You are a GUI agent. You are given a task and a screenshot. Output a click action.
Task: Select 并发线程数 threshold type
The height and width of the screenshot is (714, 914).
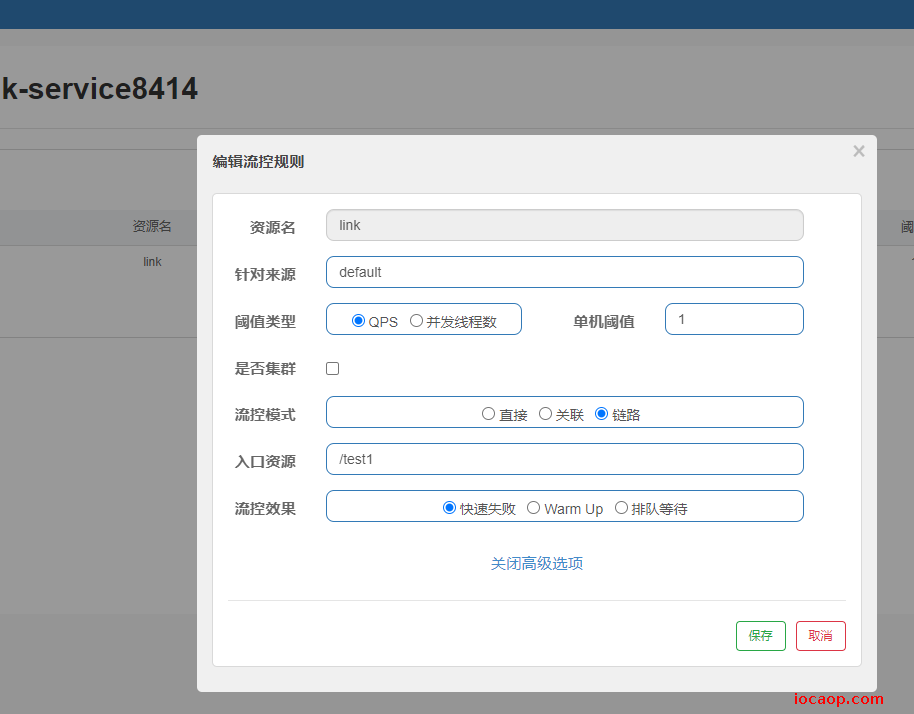(416, 321)
